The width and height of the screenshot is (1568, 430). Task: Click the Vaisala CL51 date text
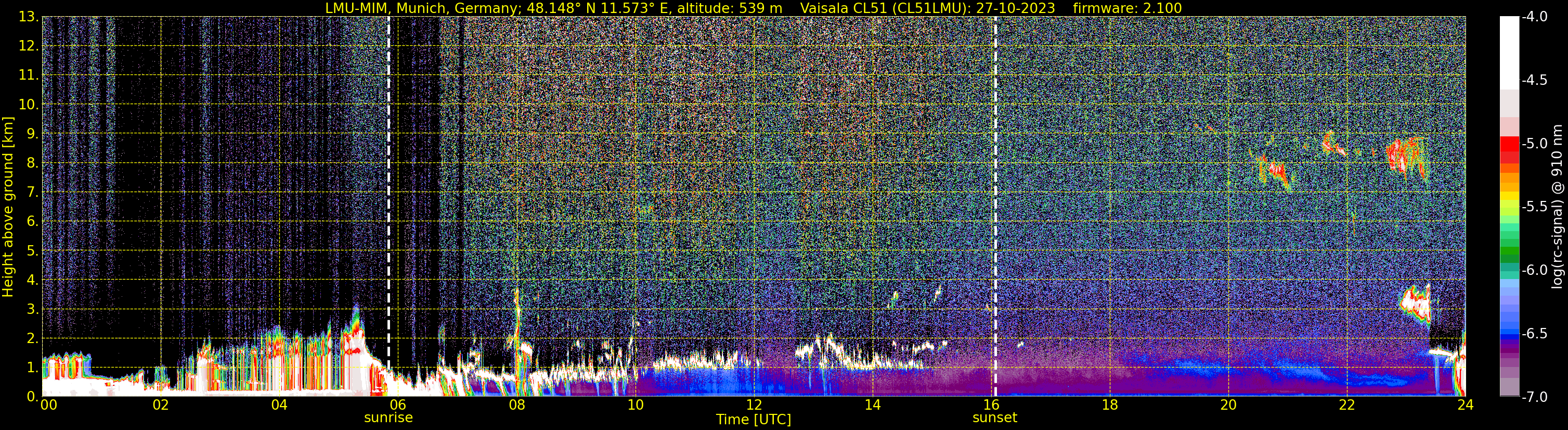928,8
